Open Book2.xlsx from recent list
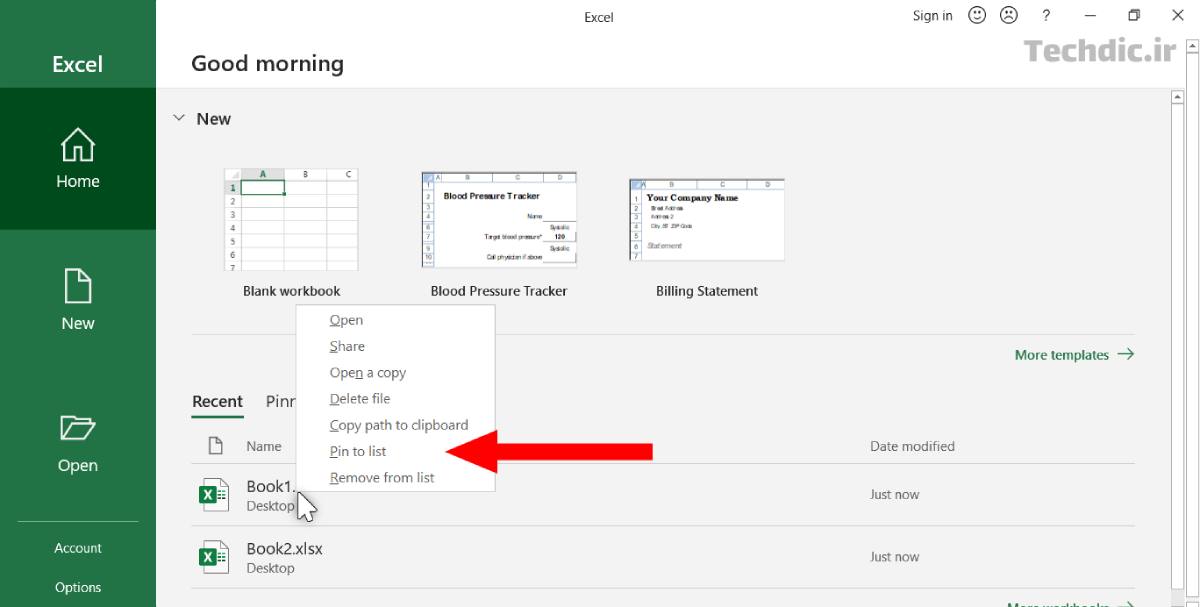The height and width of the screenshot is (607, 1200). click(x=663, y=557)
